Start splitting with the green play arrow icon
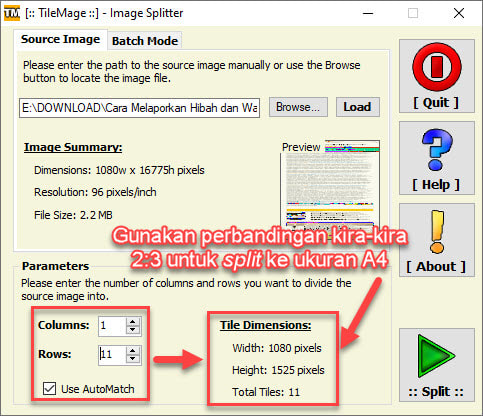The width and height of the screenshot is (483, 416). tap(436, 356)
